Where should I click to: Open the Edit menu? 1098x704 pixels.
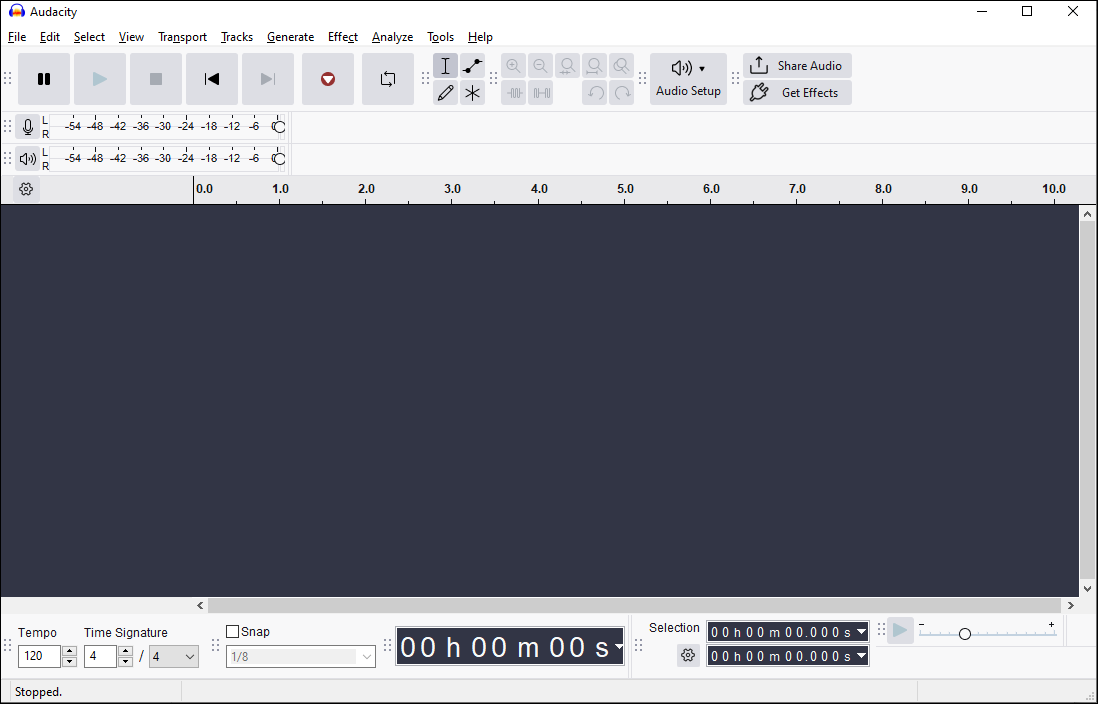click(x=50, y=37)
